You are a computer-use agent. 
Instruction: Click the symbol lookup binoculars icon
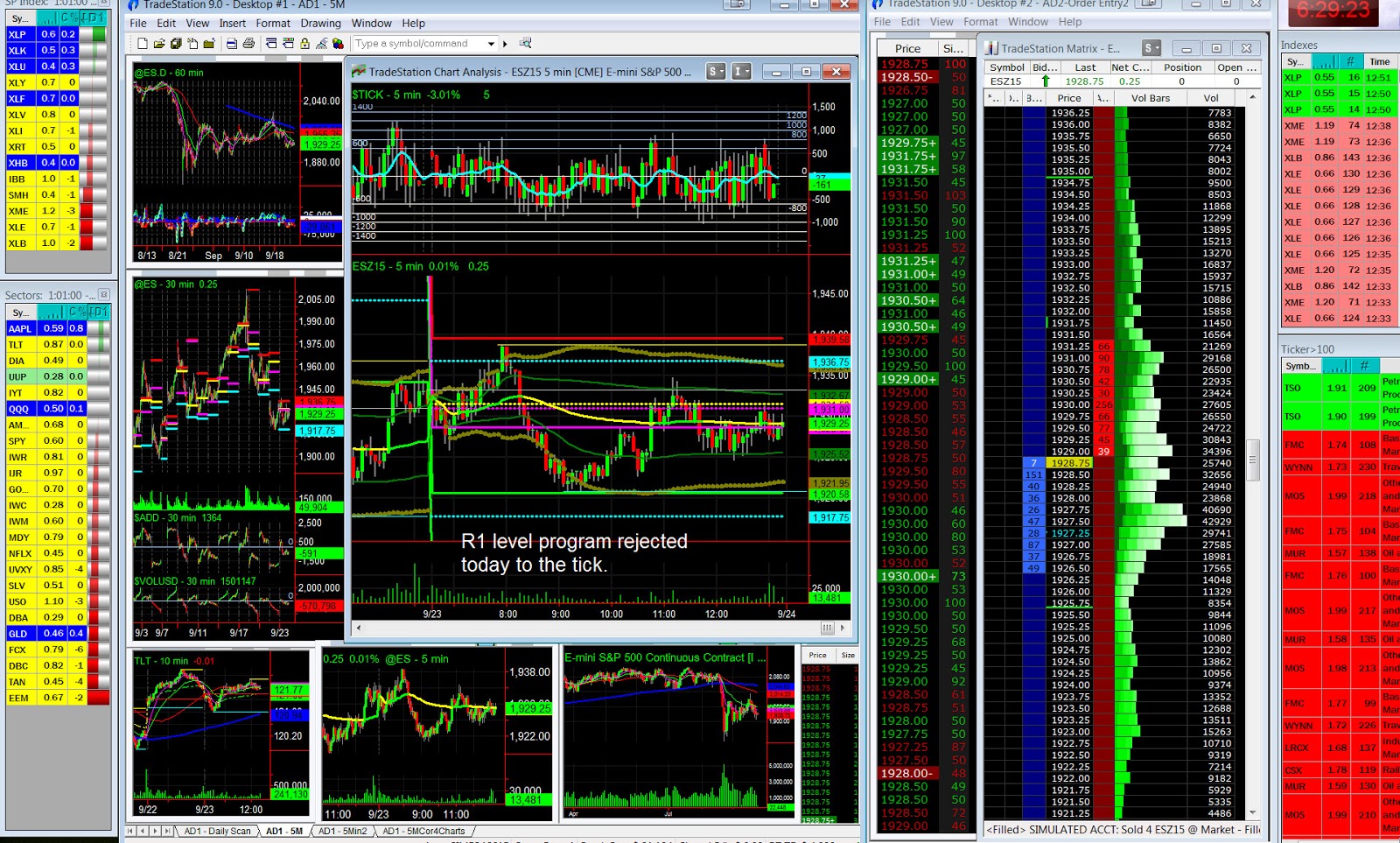click(525, 43)
